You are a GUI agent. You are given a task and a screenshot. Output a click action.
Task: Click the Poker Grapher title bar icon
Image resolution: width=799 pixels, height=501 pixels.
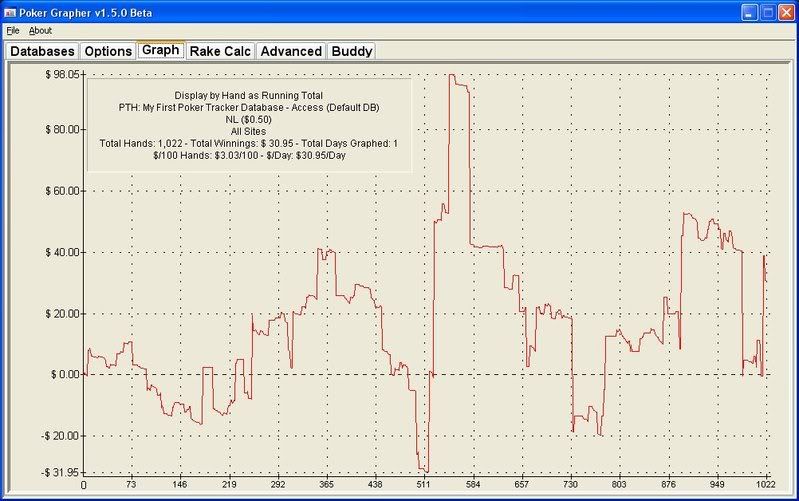click(x=10, y=12)
